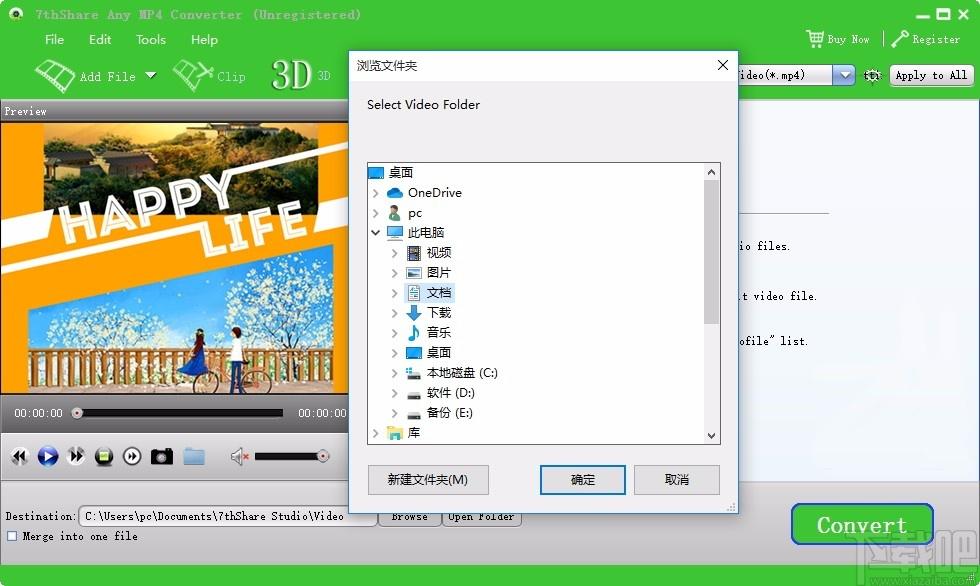980x586 pixels.
Task: Open the File menu
Action: tap(54, 39)
